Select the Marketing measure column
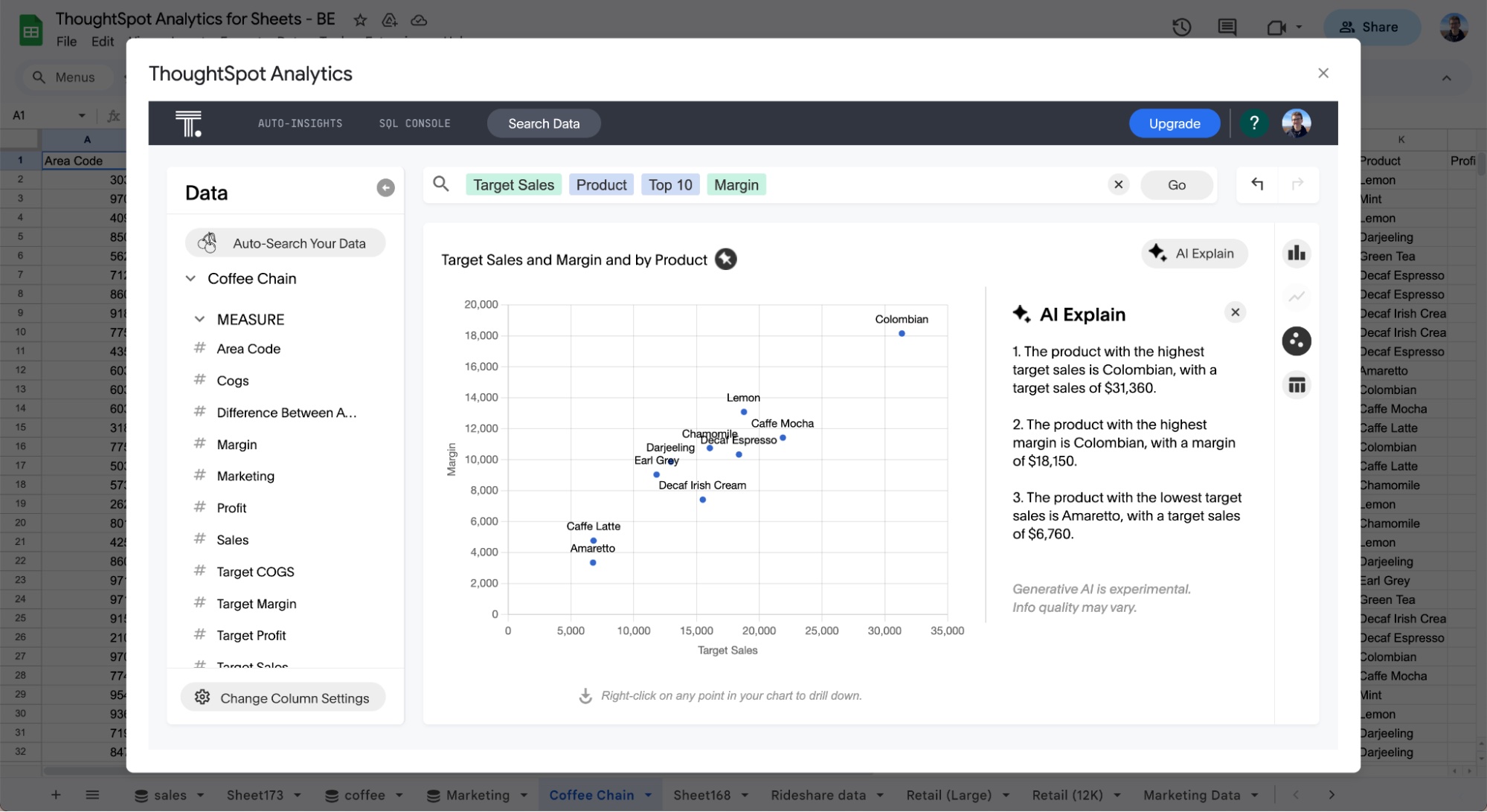Viewport: 1487px width, 812px height. coord(245,476)
